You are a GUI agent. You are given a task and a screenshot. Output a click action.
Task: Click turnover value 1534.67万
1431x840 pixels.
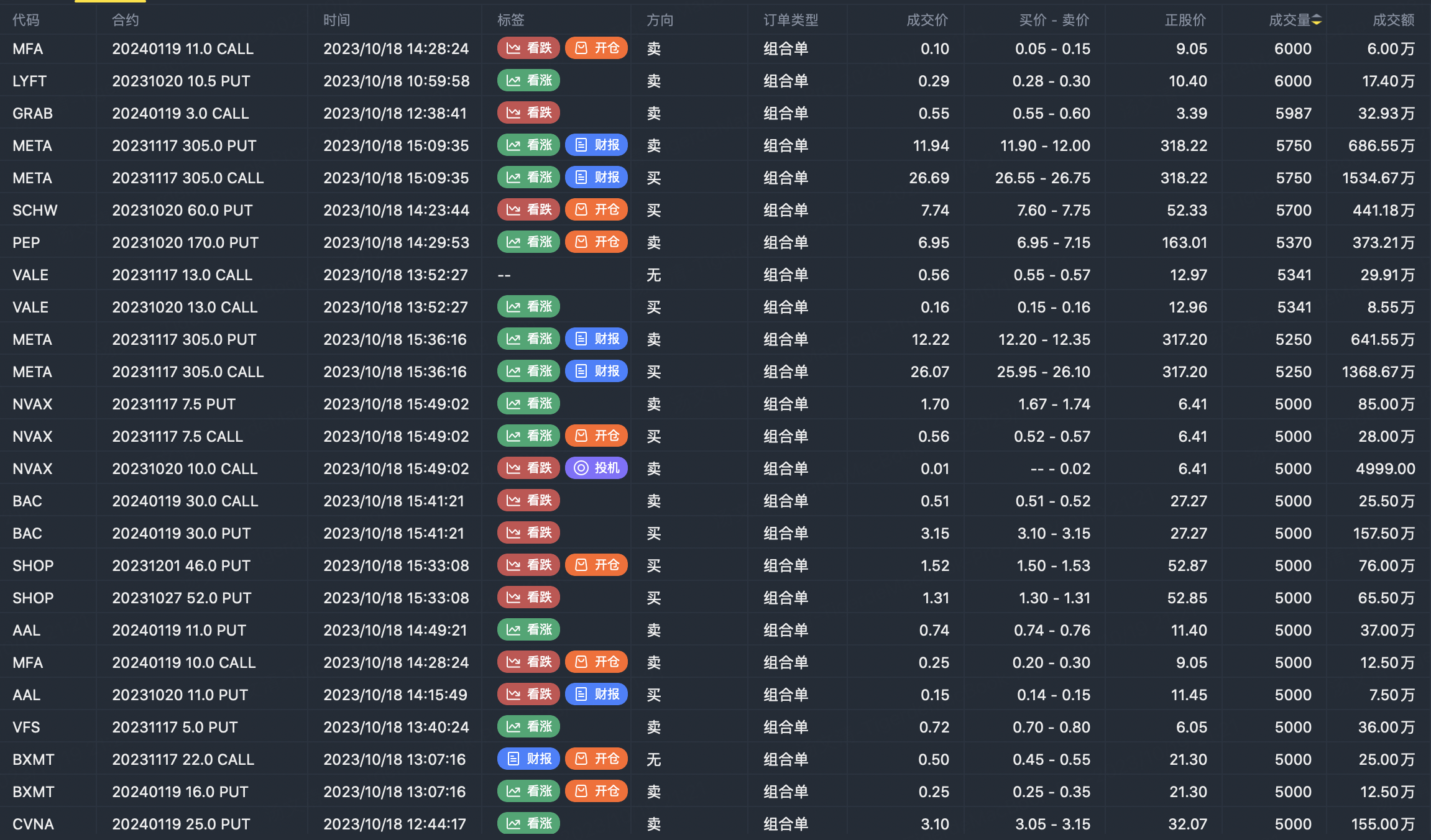pos(1379,178)
